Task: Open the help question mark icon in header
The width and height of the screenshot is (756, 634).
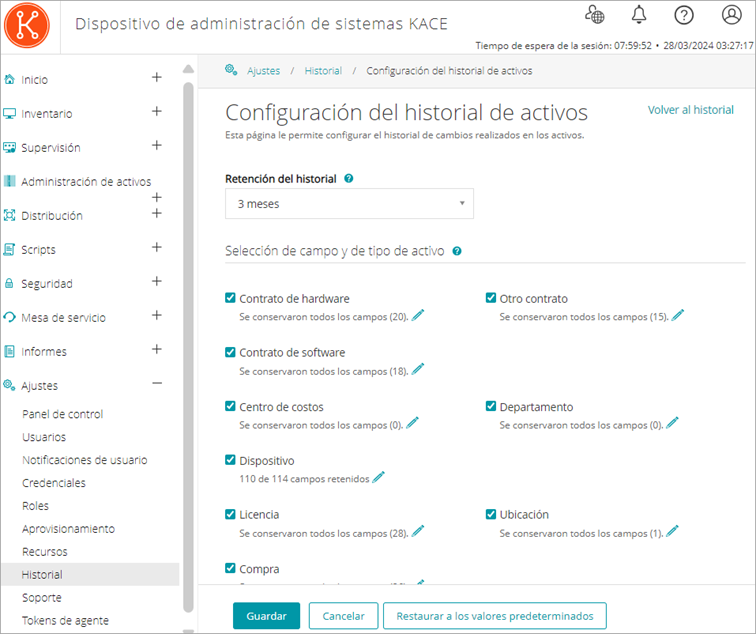Action: click(x=684, y=15)
